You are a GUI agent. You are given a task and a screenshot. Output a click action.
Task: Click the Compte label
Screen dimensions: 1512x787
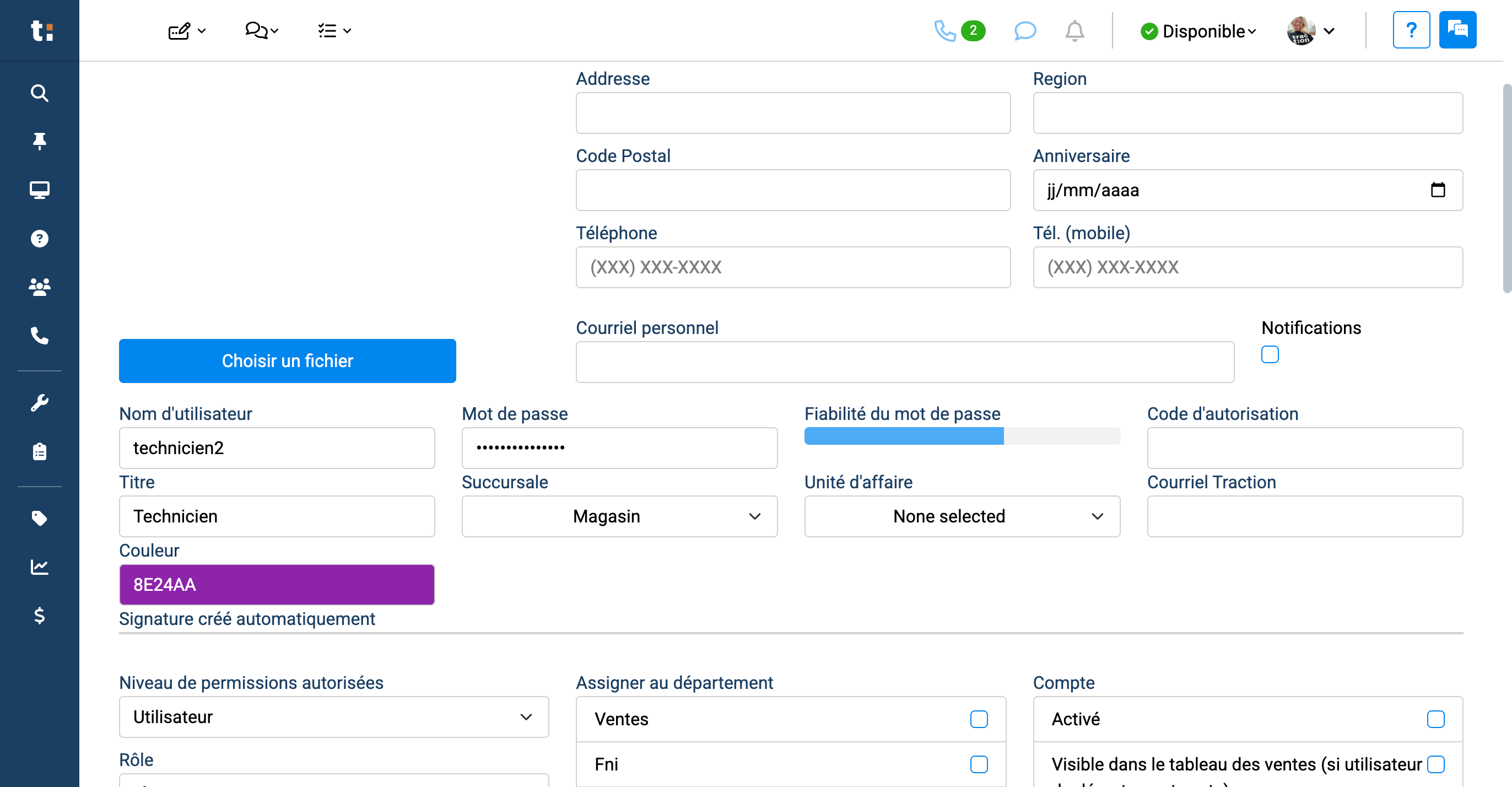[1063, 682]
